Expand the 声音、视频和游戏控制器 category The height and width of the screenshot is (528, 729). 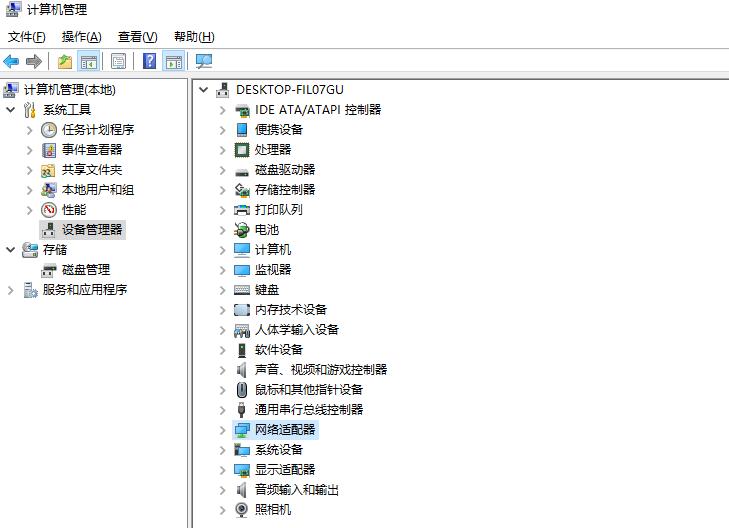point(222,370)
